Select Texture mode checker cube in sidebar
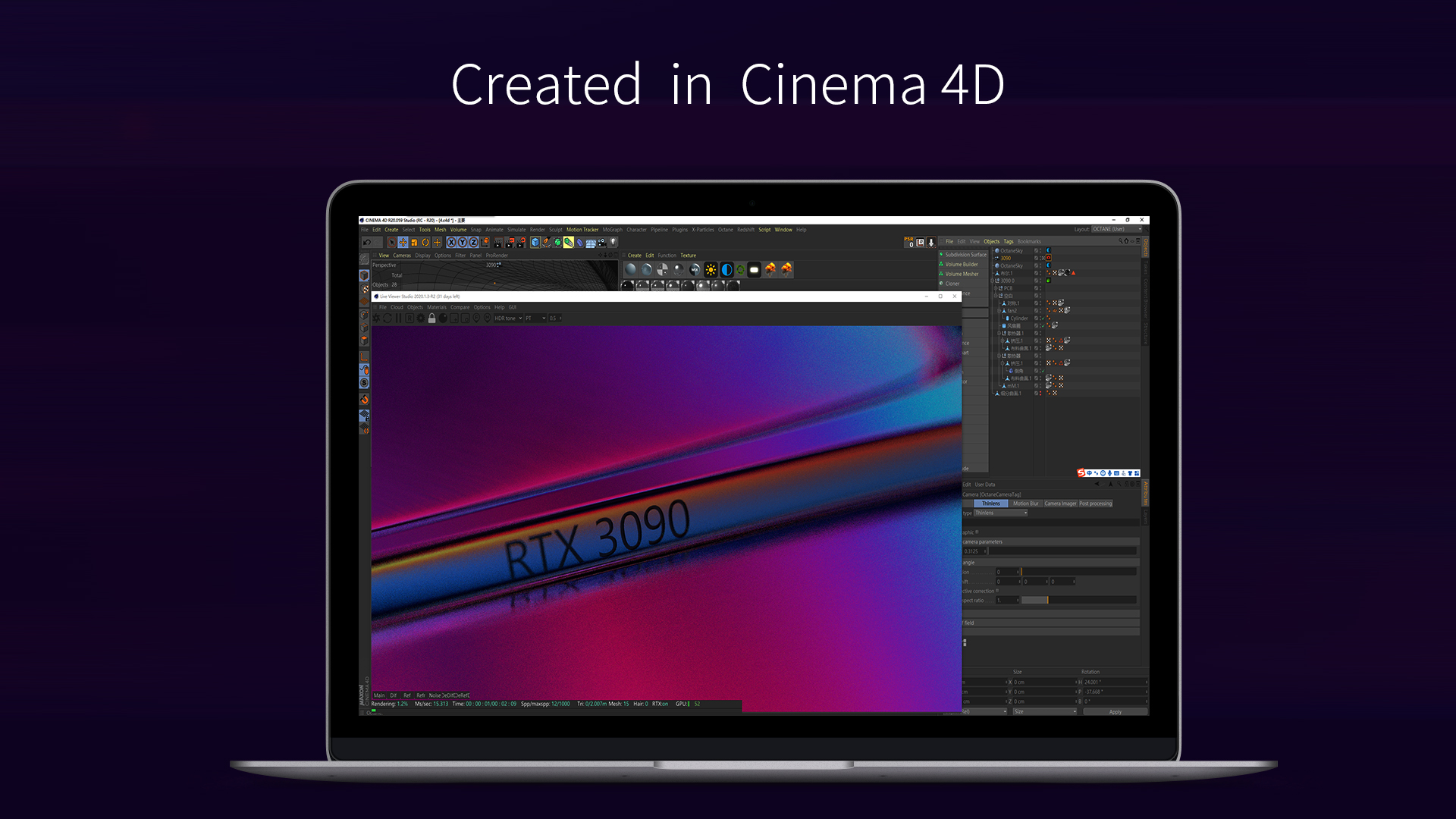The image size is (1456, 819). (x=364, y=289)
